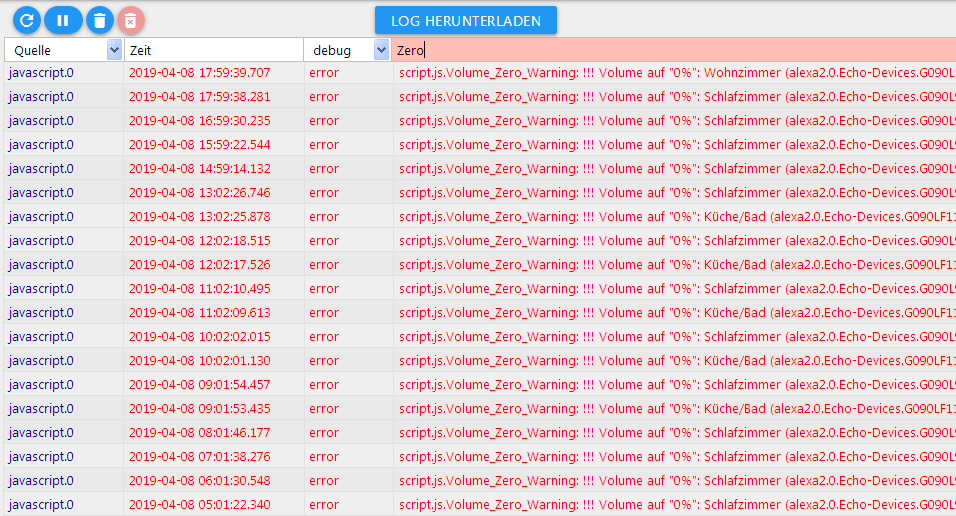Click error level in the 17:59:38.281 row
The height and width of the screenshot is (516, 956).
[x=324, y=96]
